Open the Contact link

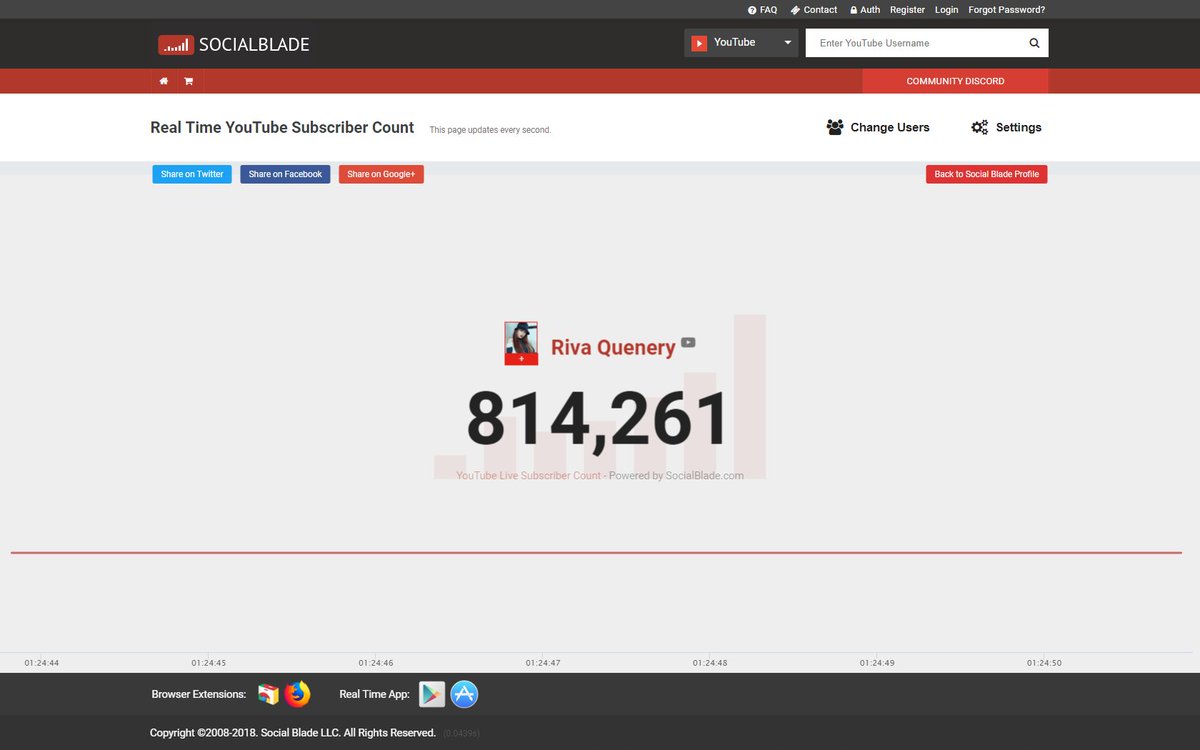click(x=814, y=10)
